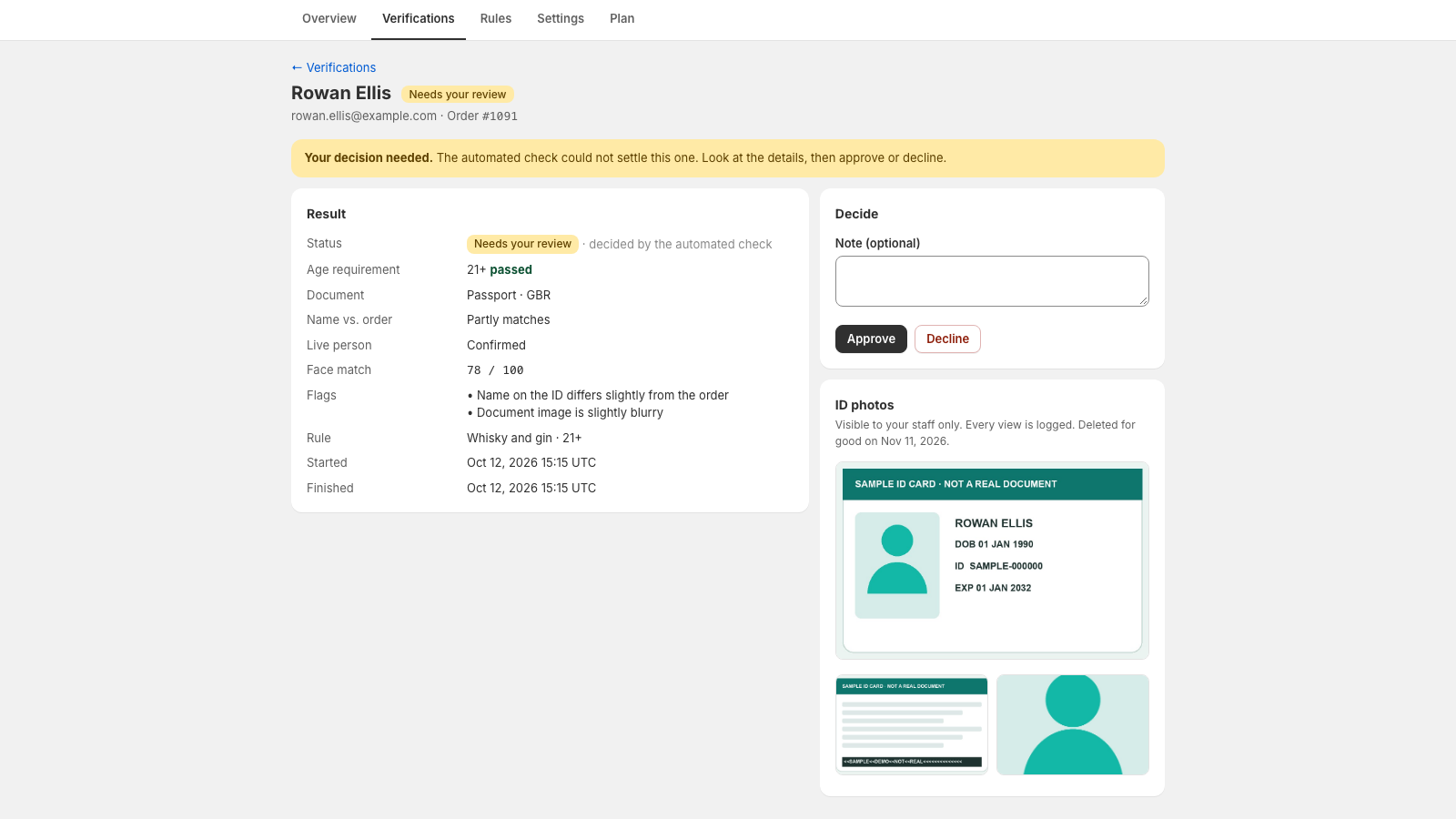This screenshot has height=819, width=1456.
Task: Switch to the Verifications tab
Action: pos(419,18)
